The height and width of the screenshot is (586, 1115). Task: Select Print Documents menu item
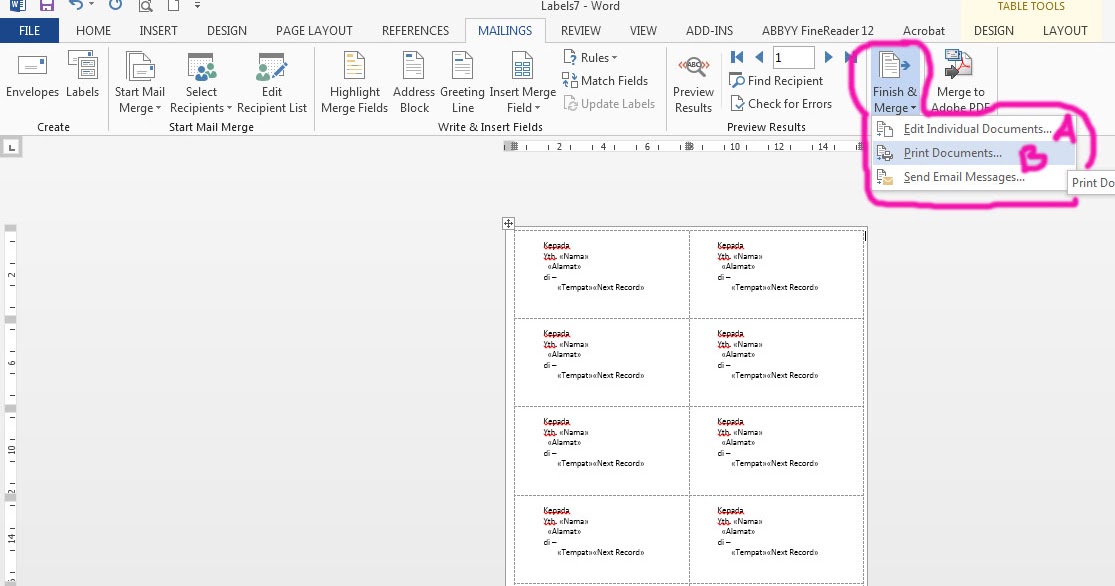coord(973,153)
